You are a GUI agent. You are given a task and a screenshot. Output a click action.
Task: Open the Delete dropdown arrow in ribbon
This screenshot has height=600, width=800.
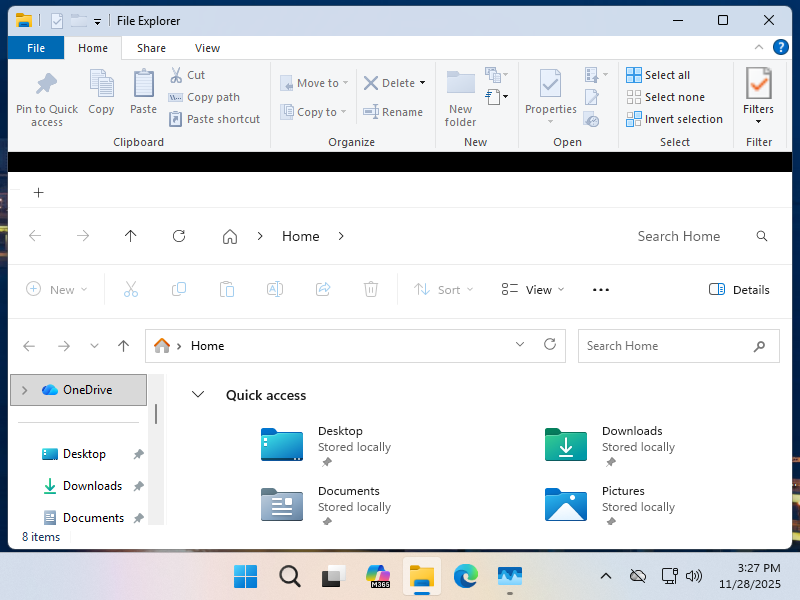(422, 83)
